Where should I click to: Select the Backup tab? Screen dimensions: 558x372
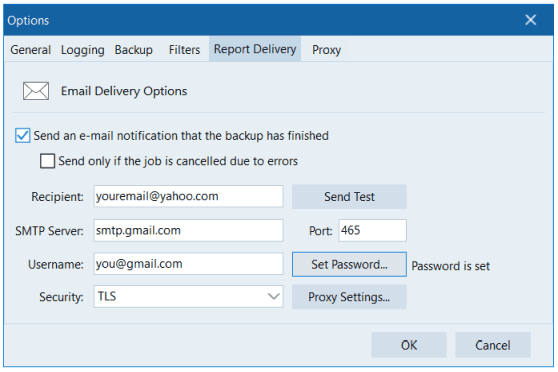(x=133, y=49)
